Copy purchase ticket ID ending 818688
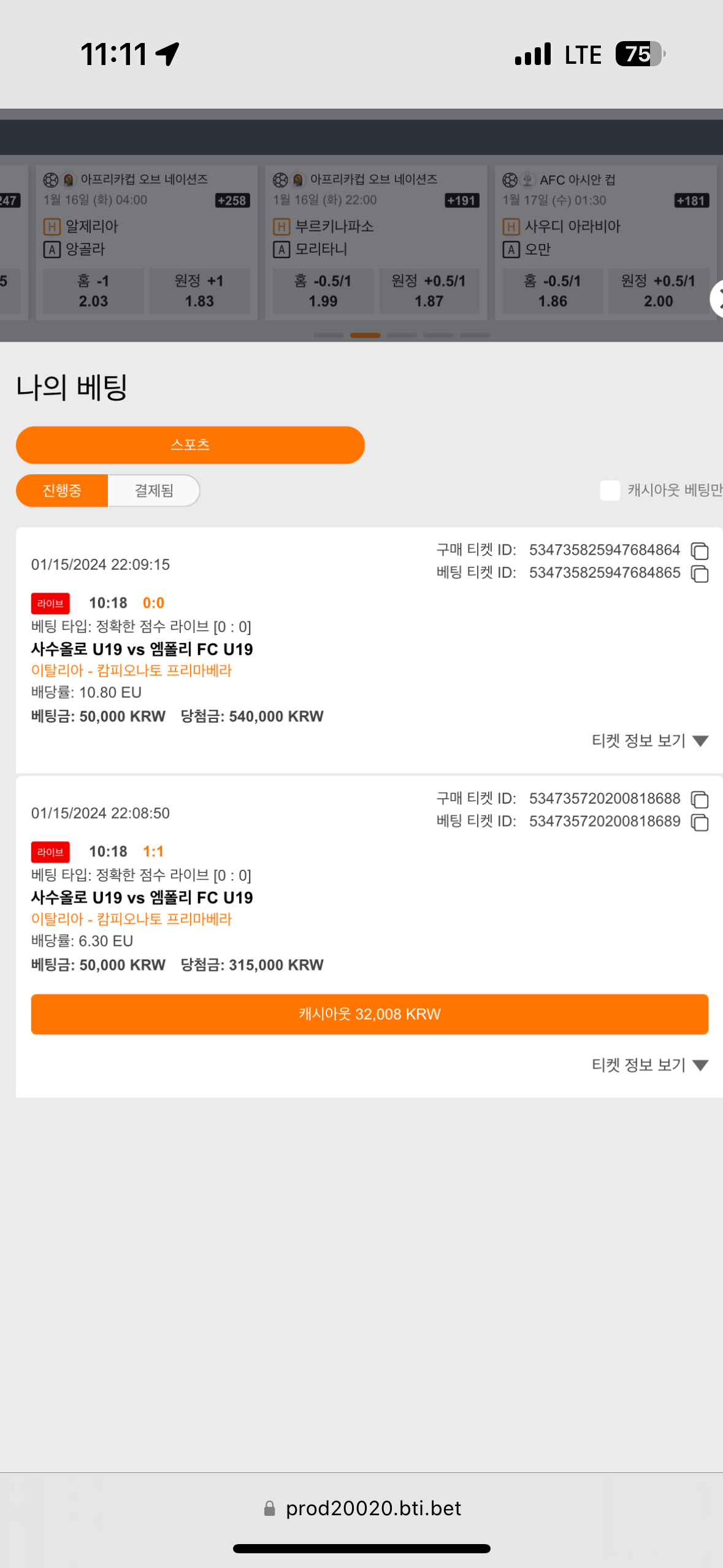Screen dimensions: 723x1568 tap(699, 799)
